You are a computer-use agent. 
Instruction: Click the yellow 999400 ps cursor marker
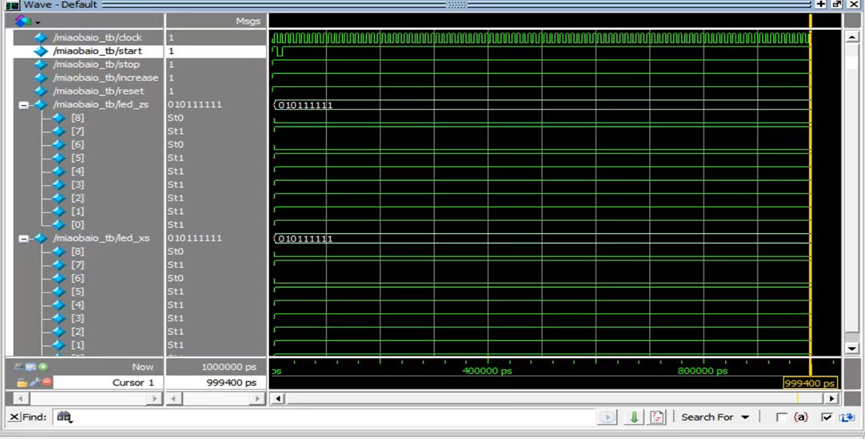point(810,383)
